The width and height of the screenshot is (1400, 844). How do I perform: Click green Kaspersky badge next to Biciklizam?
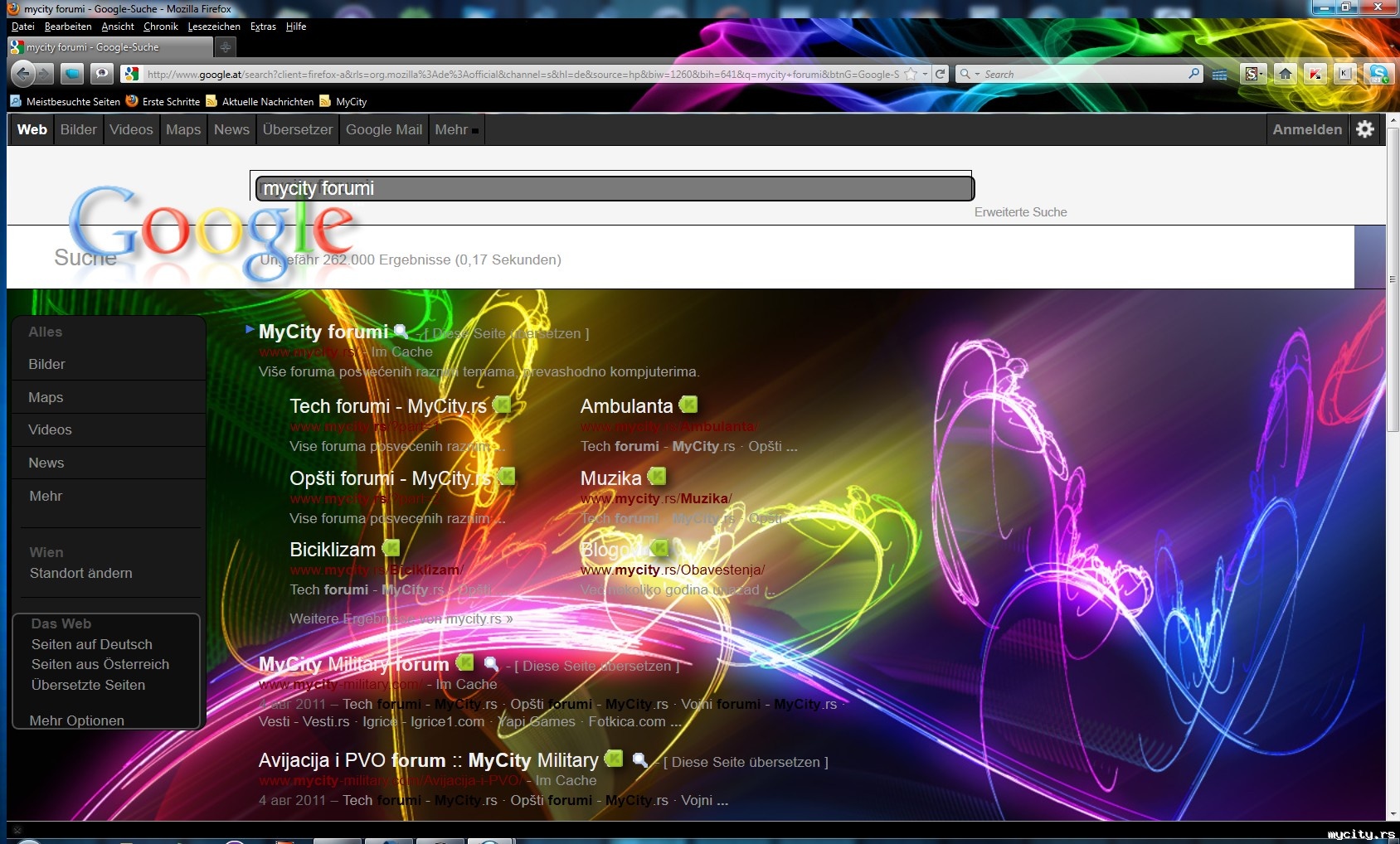(391, 548)
